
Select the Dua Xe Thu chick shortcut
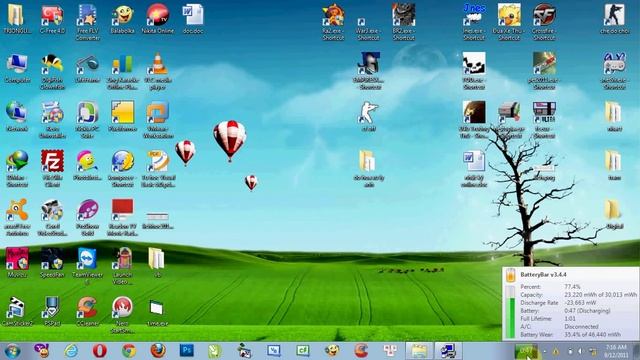(509, 22)
